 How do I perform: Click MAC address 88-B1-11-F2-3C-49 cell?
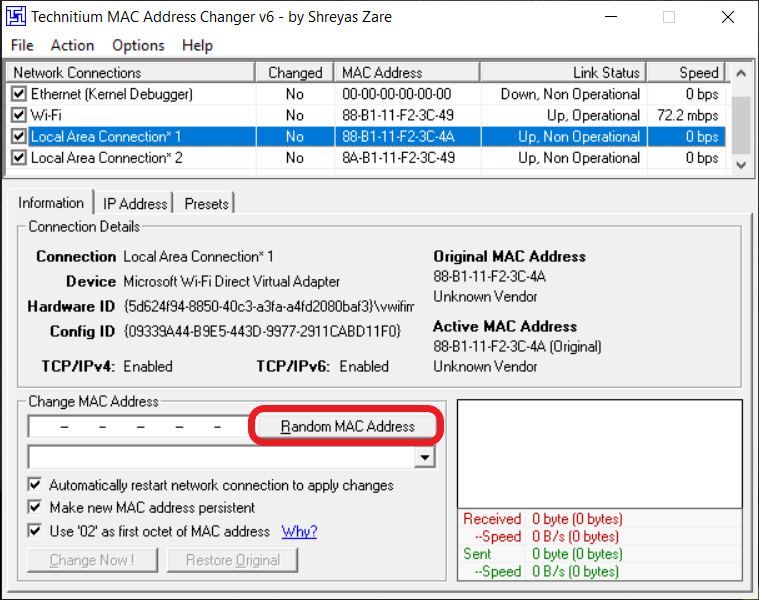tap(398, 115)
